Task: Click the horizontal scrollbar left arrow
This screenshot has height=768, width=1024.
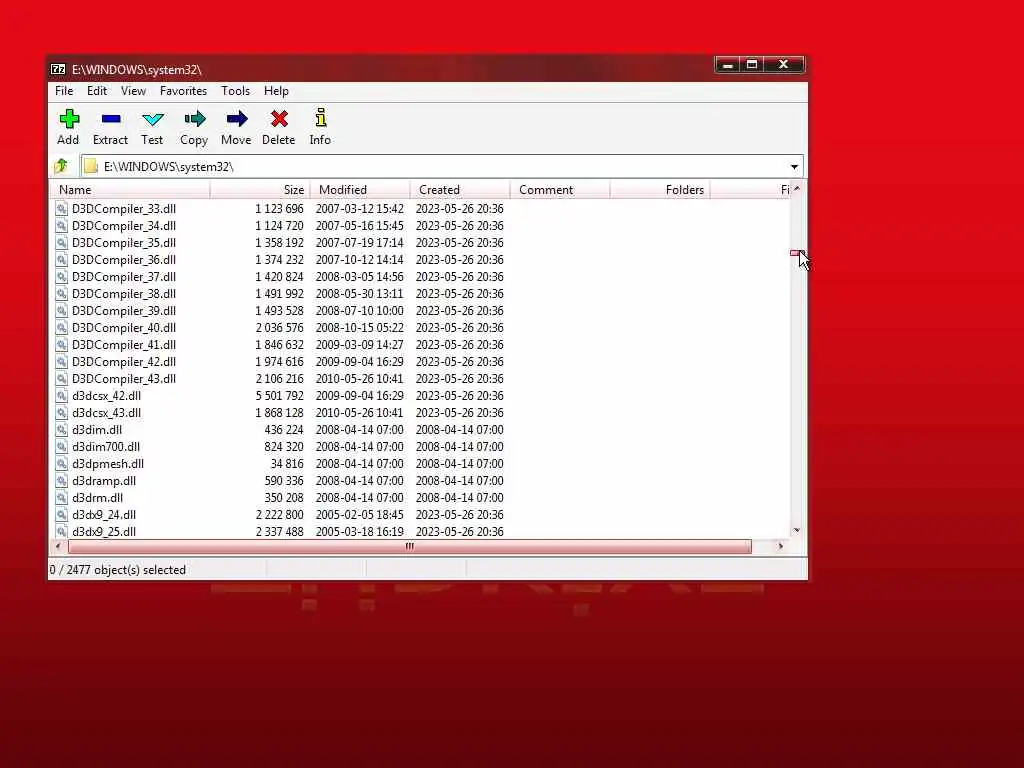Action: pos(59,547)
